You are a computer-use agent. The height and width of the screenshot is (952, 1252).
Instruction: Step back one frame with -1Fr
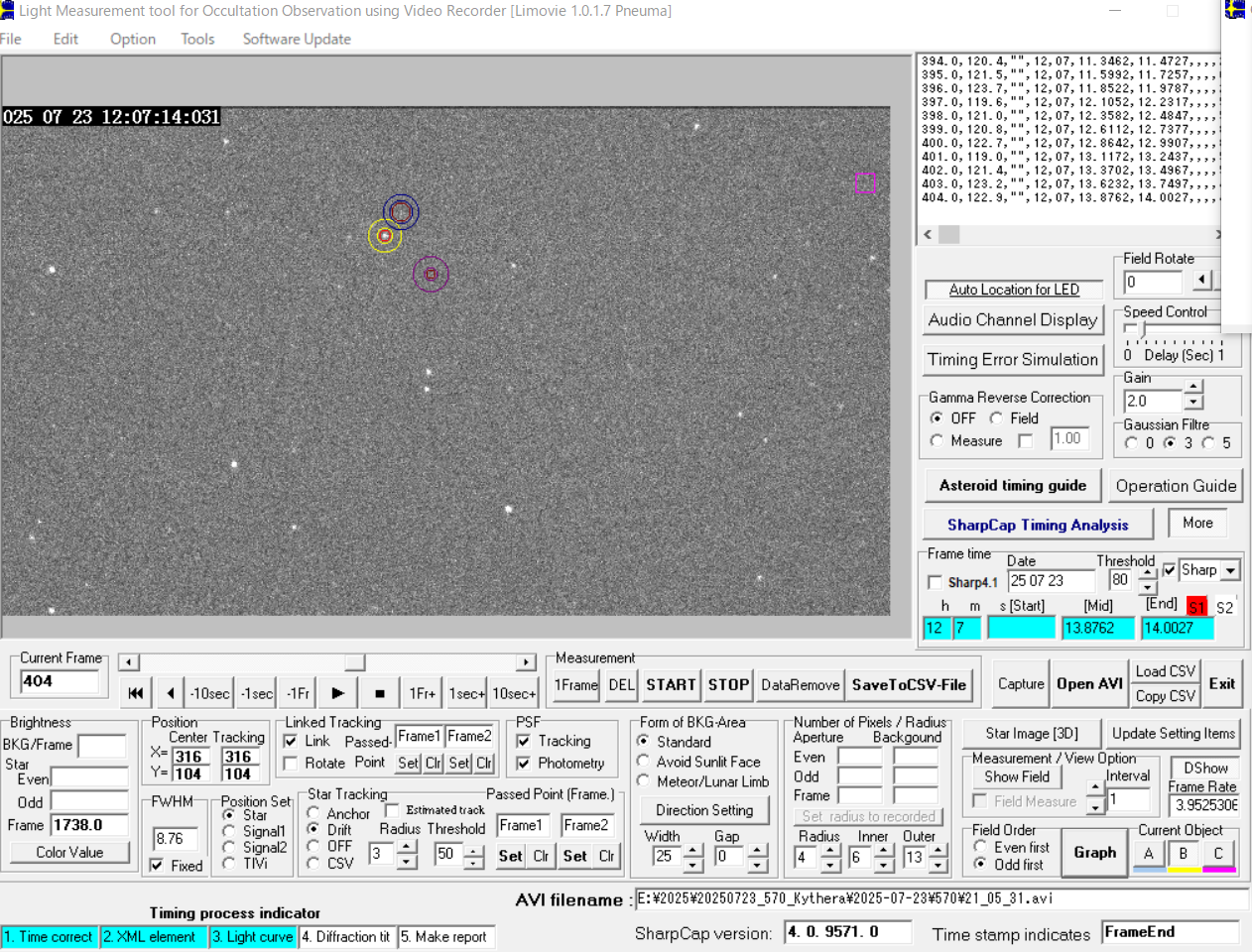tap(298, 693)
